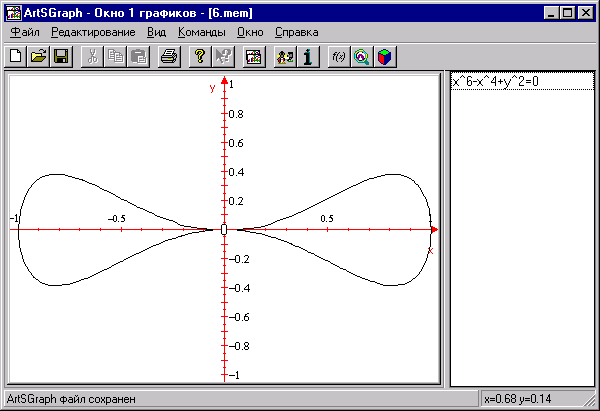600x411 pixels.
Task: Open the Файл menu
Action: (x=24, y=32)
